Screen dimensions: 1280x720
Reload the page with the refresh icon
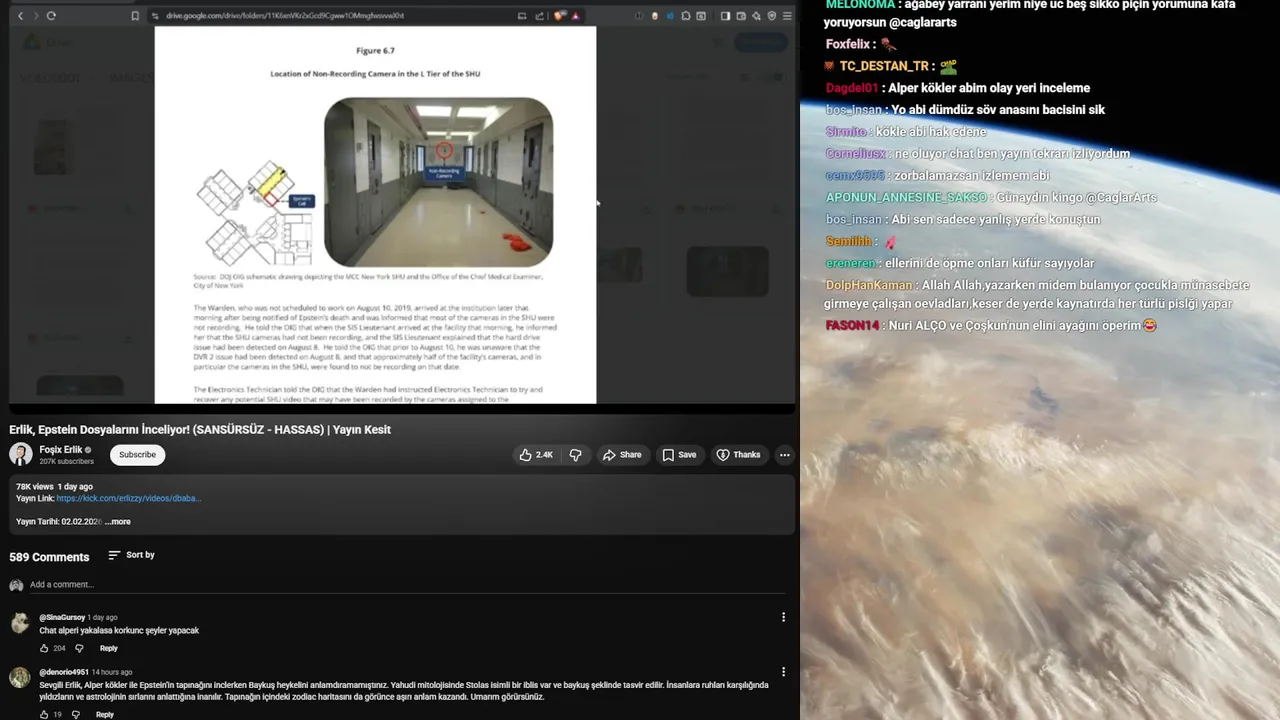(51, 16)
